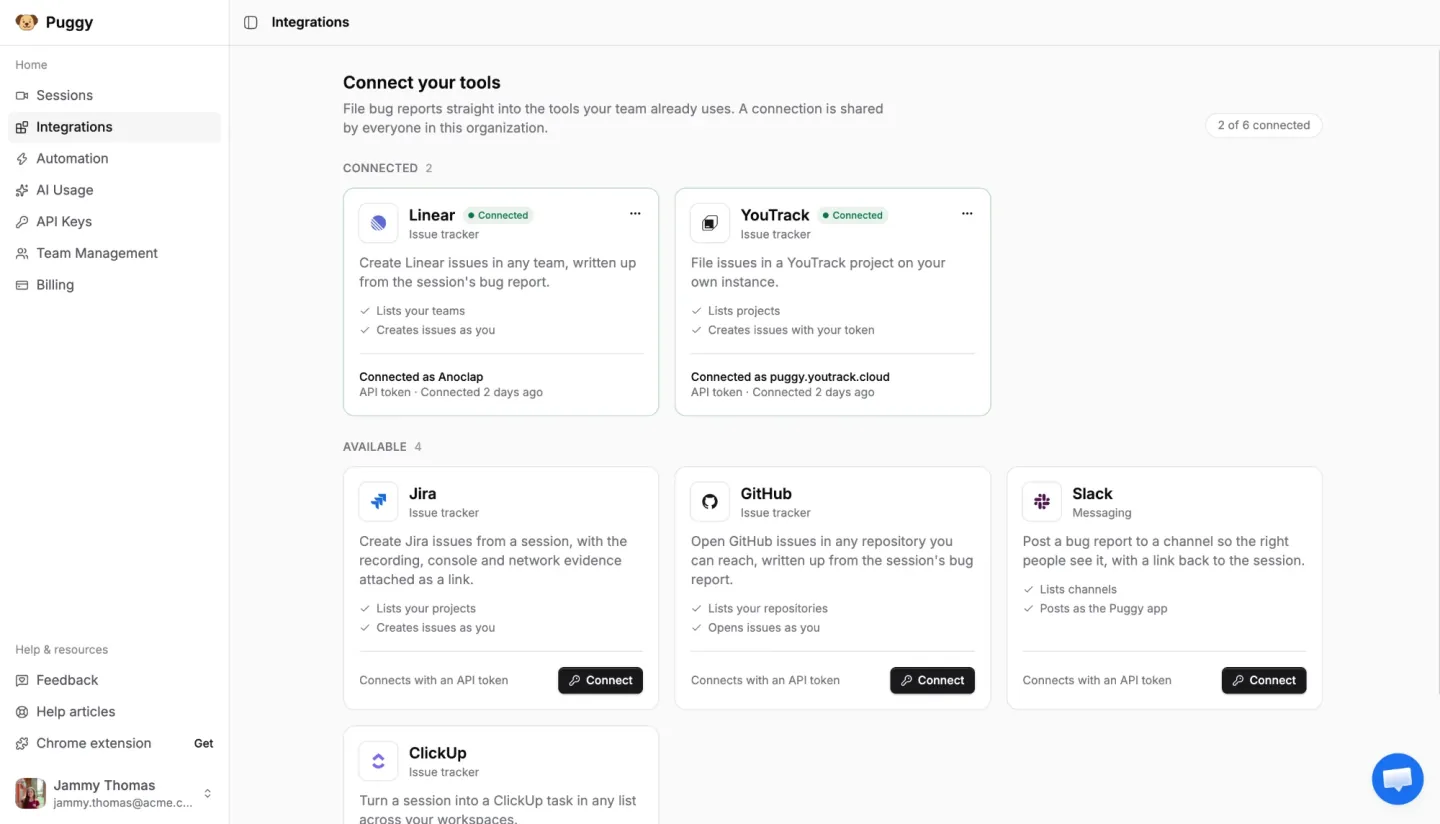This screenshot has height=824, width=1440.
Task: Connect the Jira integration
Action: (x=600, y=680)
